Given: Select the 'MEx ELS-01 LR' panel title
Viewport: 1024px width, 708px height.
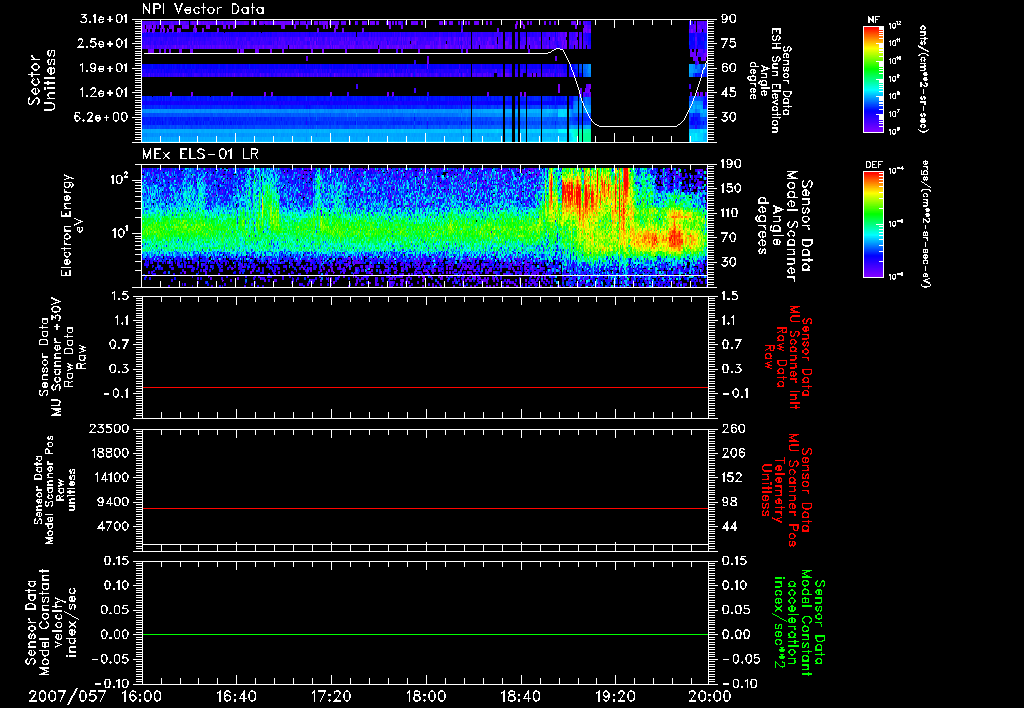Looking at the screenshot, I should tap(200, 155).
